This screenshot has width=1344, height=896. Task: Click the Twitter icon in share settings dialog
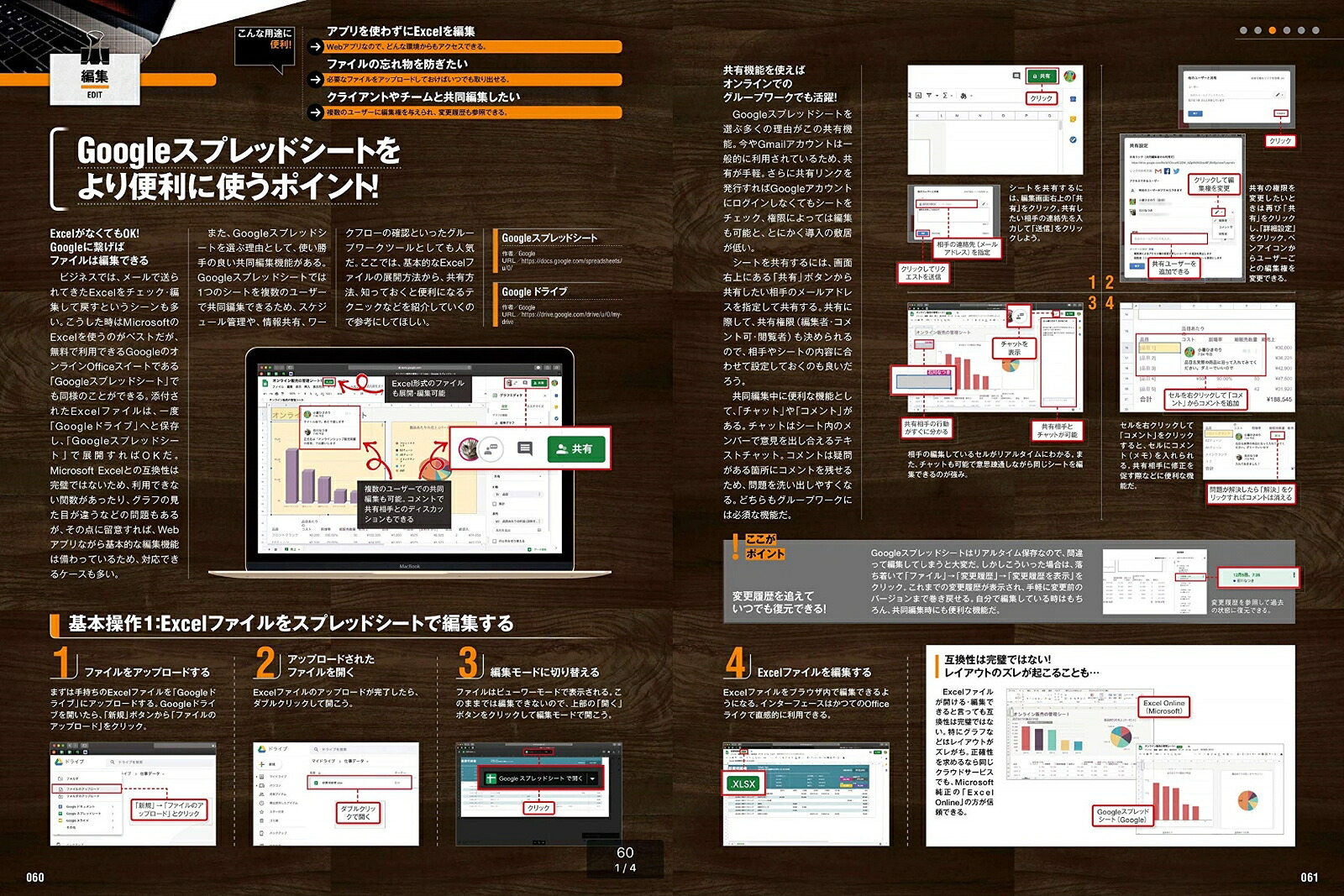click(1176, 171)
